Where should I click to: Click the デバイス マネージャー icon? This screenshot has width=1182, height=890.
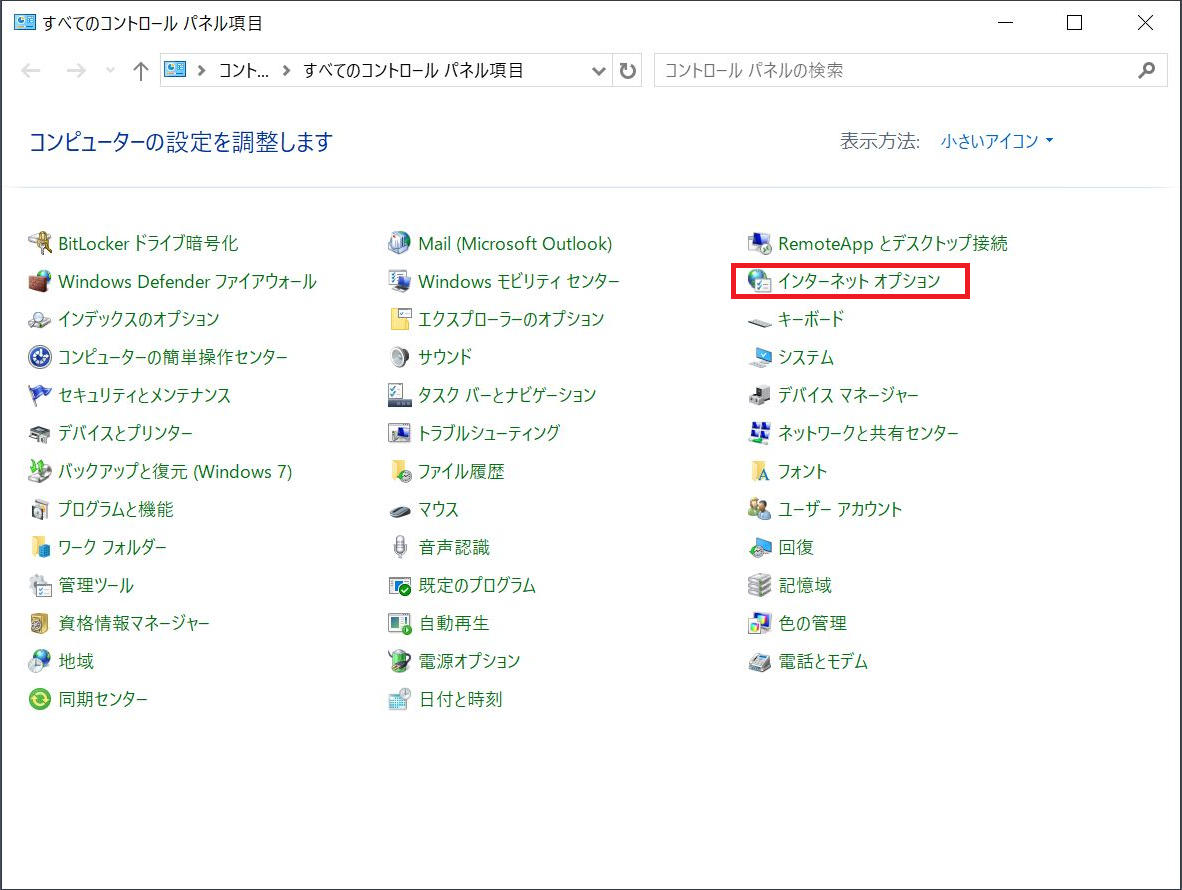click(x=759, y=395)
